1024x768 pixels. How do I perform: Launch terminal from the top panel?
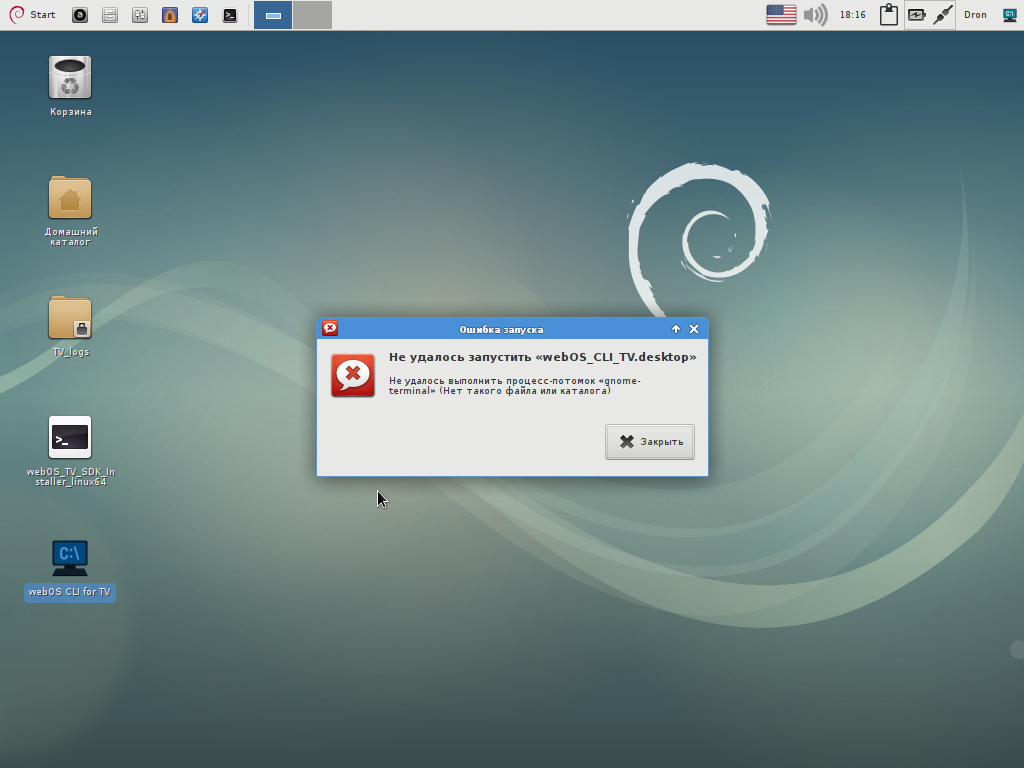(x=230, y=15)
